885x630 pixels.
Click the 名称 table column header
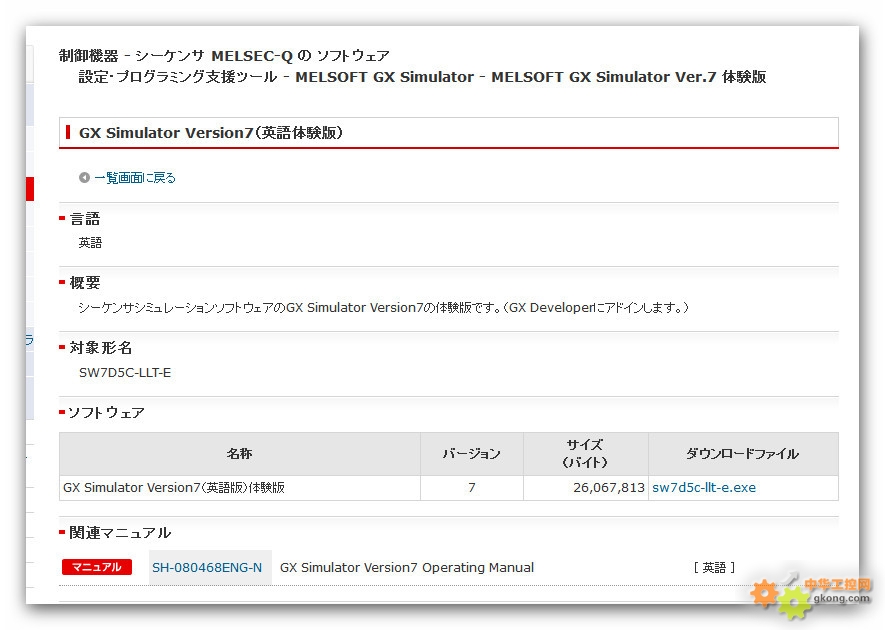[239, 453]
